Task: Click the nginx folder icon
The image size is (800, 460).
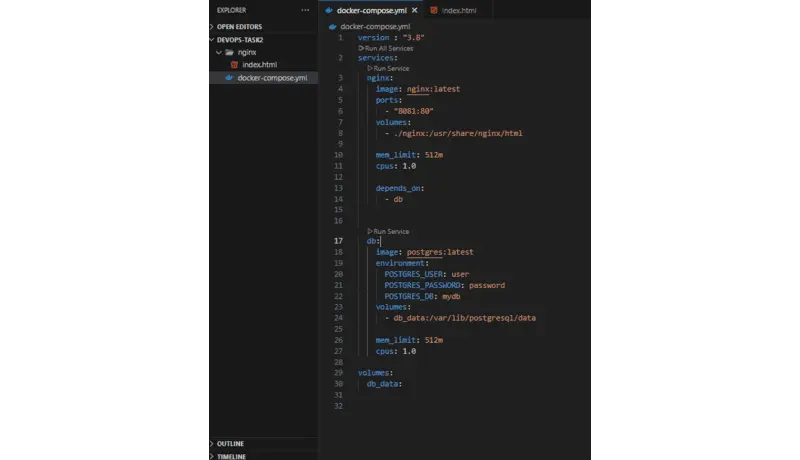Action: [x=230, y=53]
